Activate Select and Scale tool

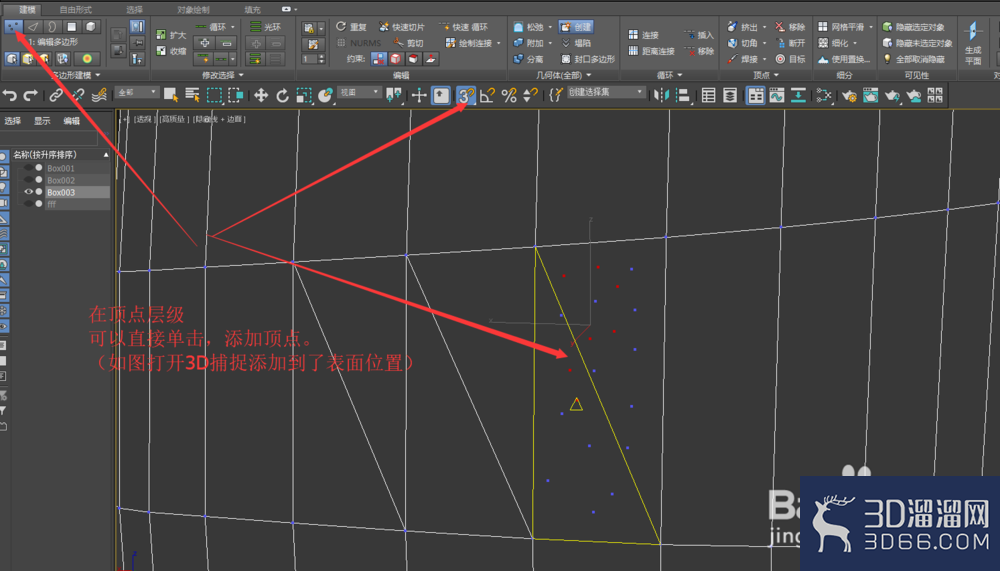click(304, 96)
